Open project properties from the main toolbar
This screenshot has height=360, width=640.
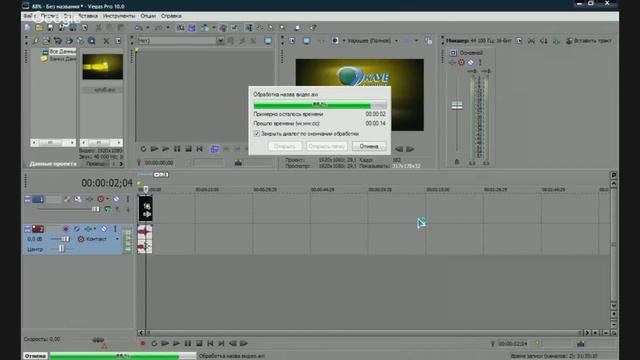point(84,28)
